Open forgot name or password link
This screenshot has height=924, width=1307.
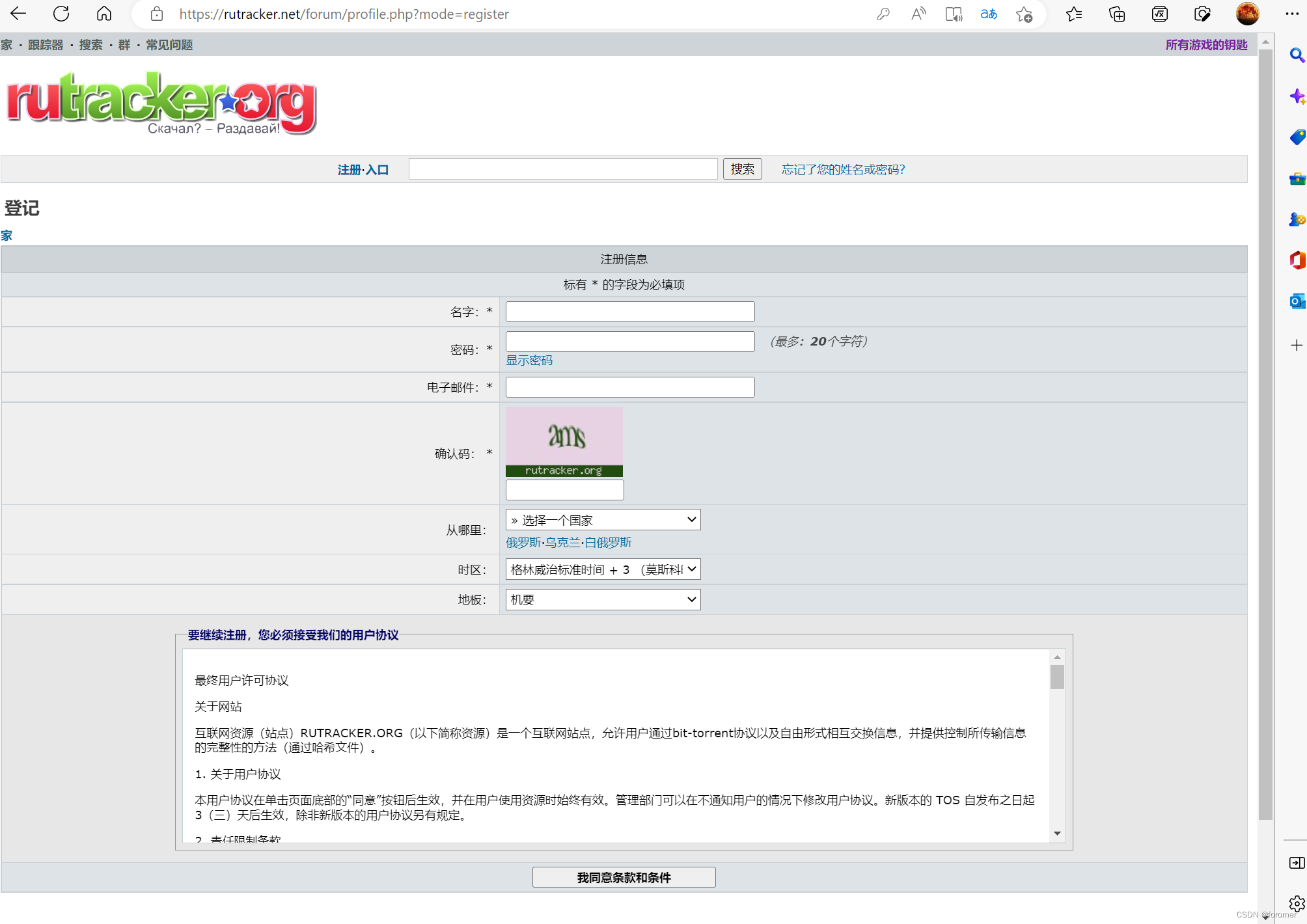843,170
